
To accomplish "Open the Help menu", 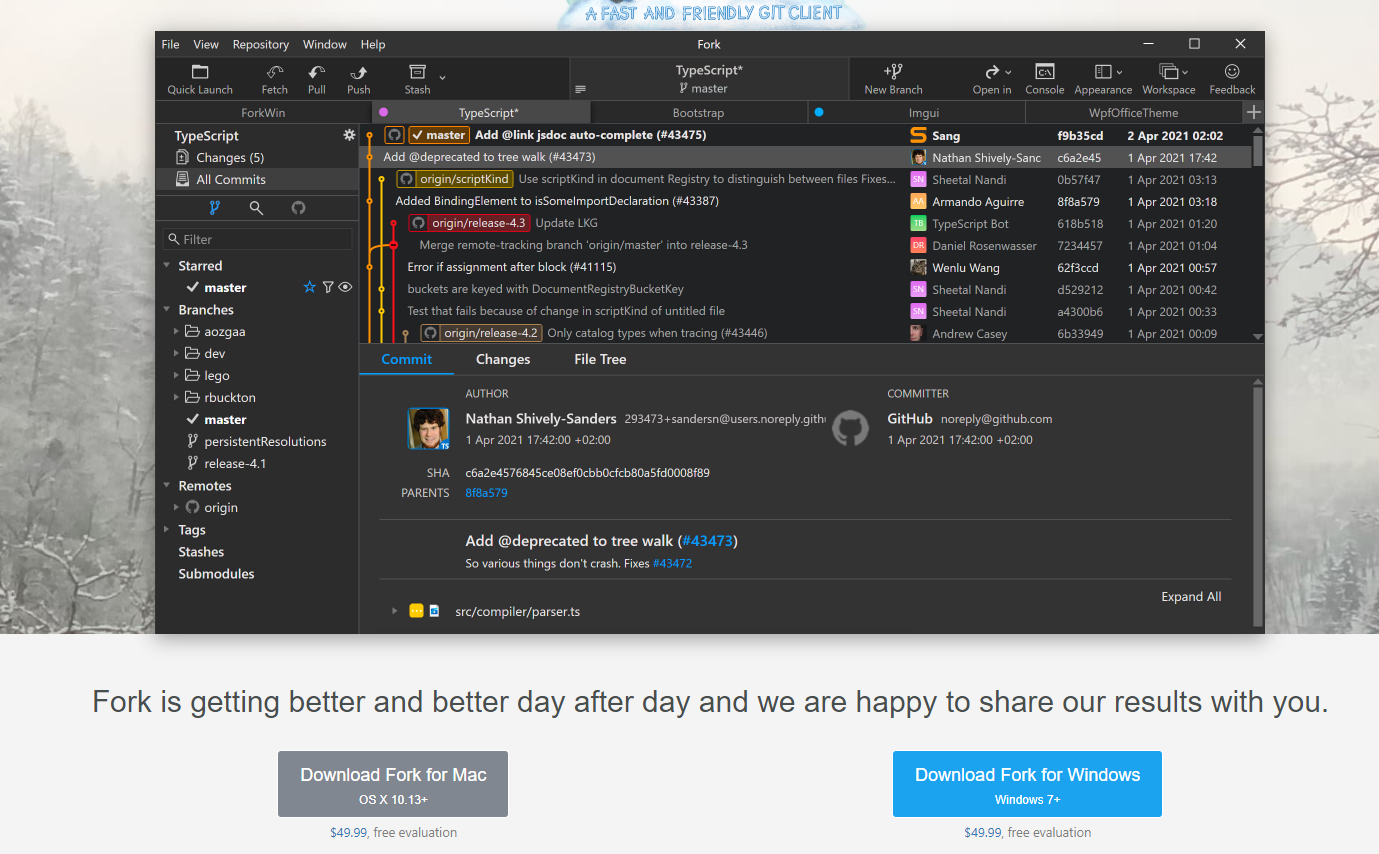I will pos(373,44).
